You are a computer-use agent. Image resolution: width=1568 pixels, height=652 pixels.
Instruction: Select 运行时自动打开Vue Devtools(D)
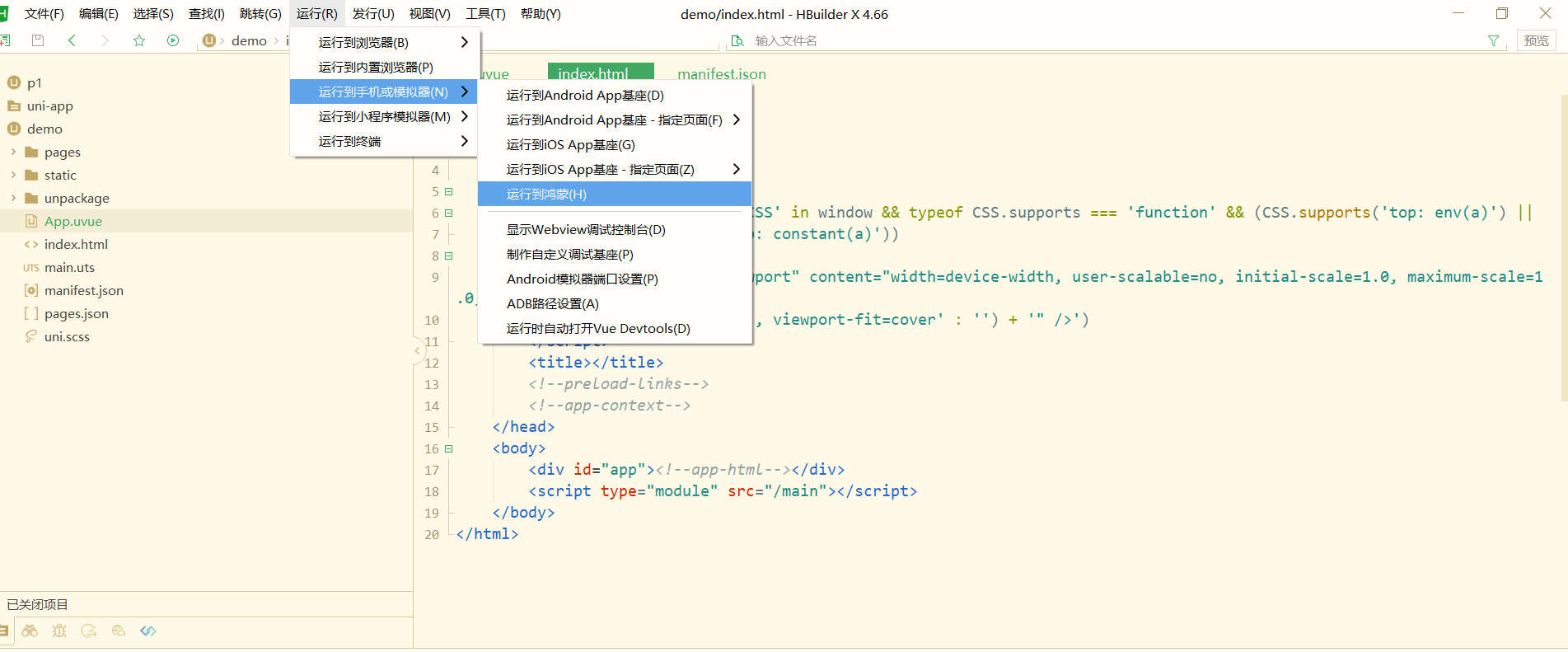point(615,328)
